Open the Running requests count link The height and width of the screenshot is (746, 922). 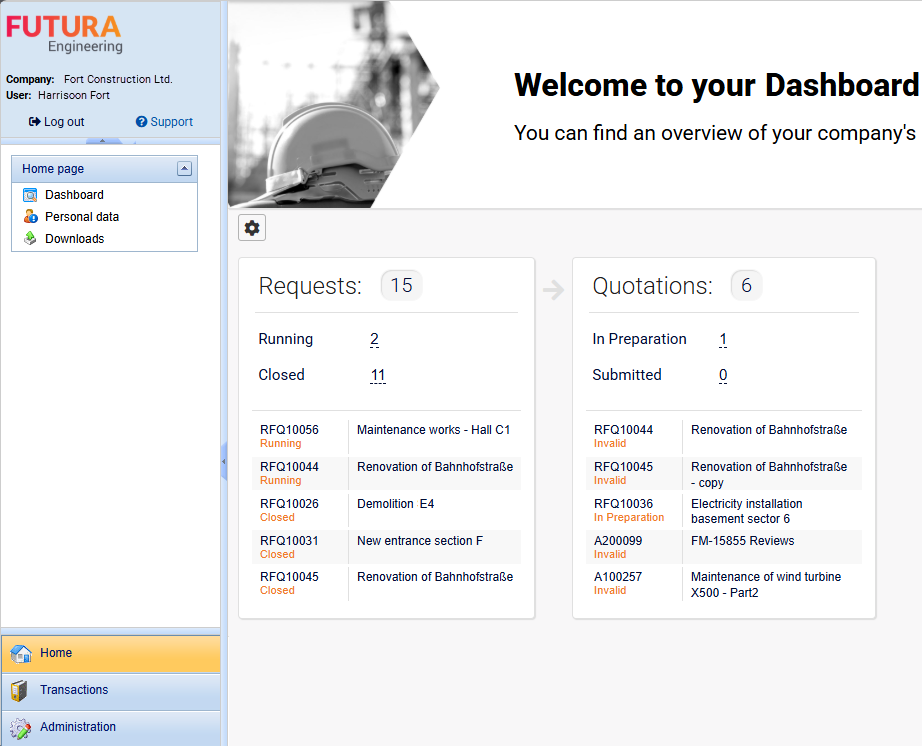(x=374, y=339)
